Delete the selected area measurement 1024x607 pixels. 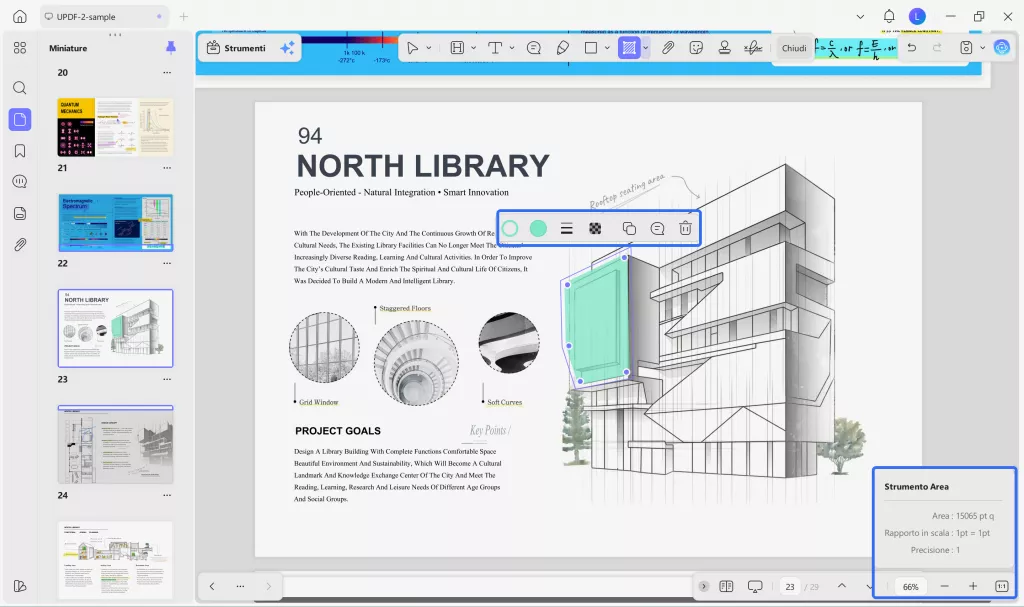tap(685, 228)
